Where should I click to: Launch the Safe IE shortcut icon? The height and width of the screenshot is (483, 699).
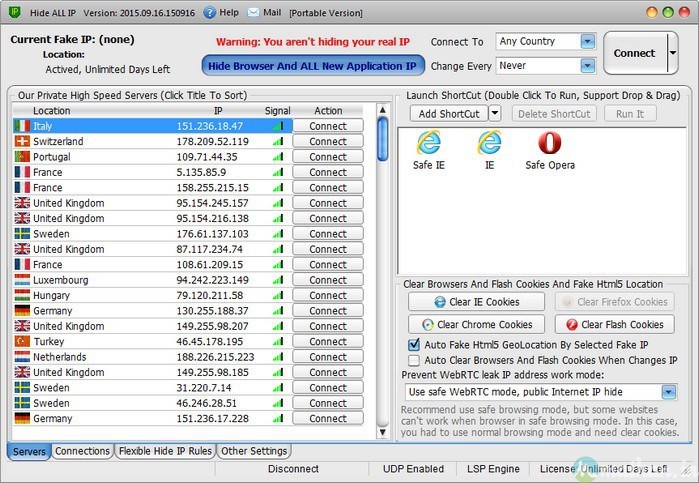pyautogui.click(x=429, y=142)
